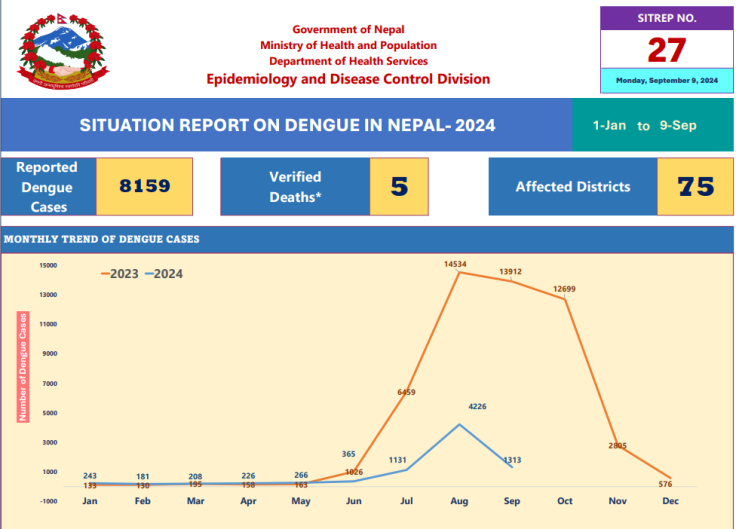Image resolution: width=736 pixels, height=529 pixels.
Task: Click the 365 June 2024 data label
Action: point(348,454)
